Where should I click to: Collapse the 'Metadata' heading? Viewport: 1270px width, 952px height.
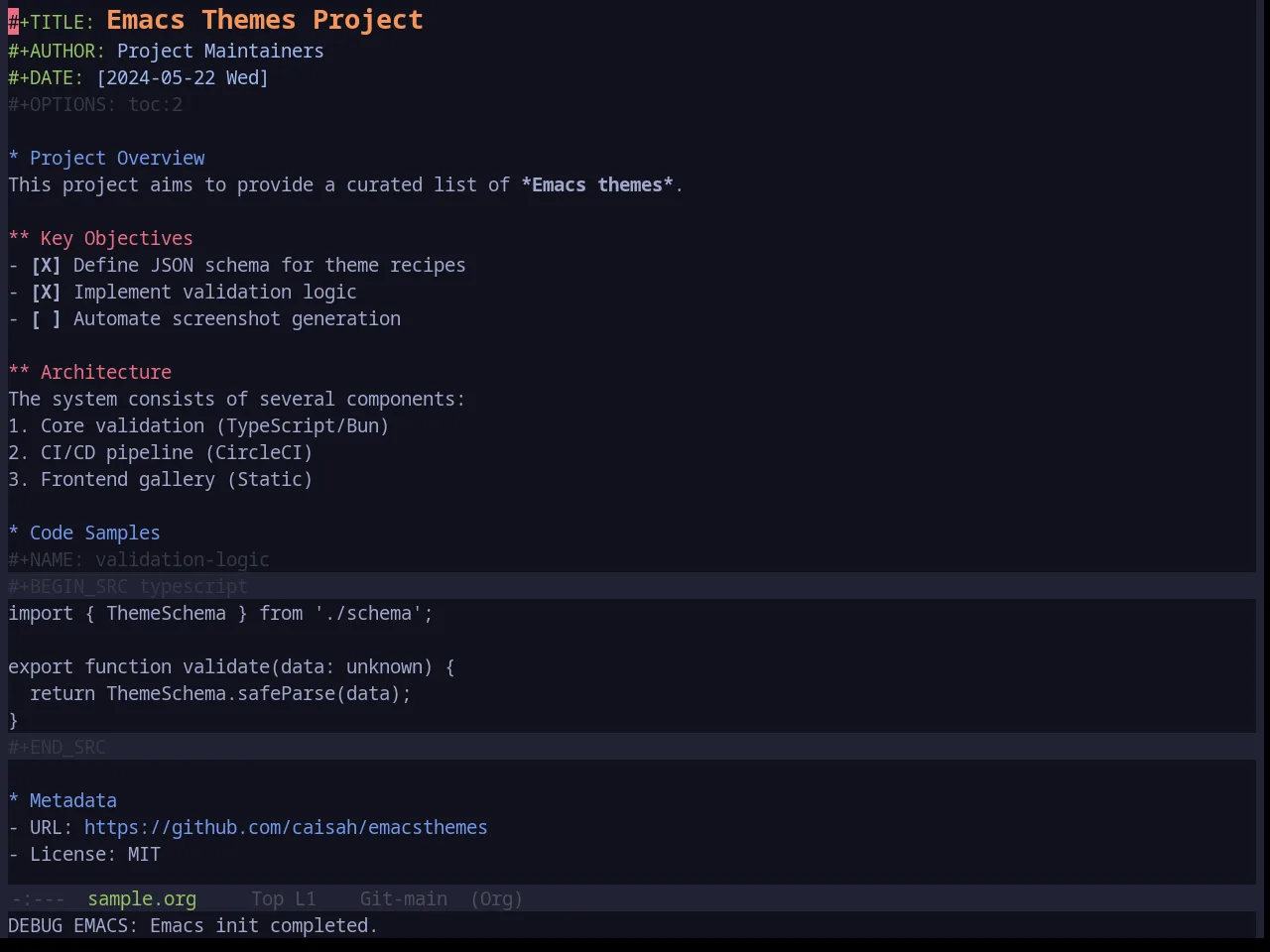[63, 801]
